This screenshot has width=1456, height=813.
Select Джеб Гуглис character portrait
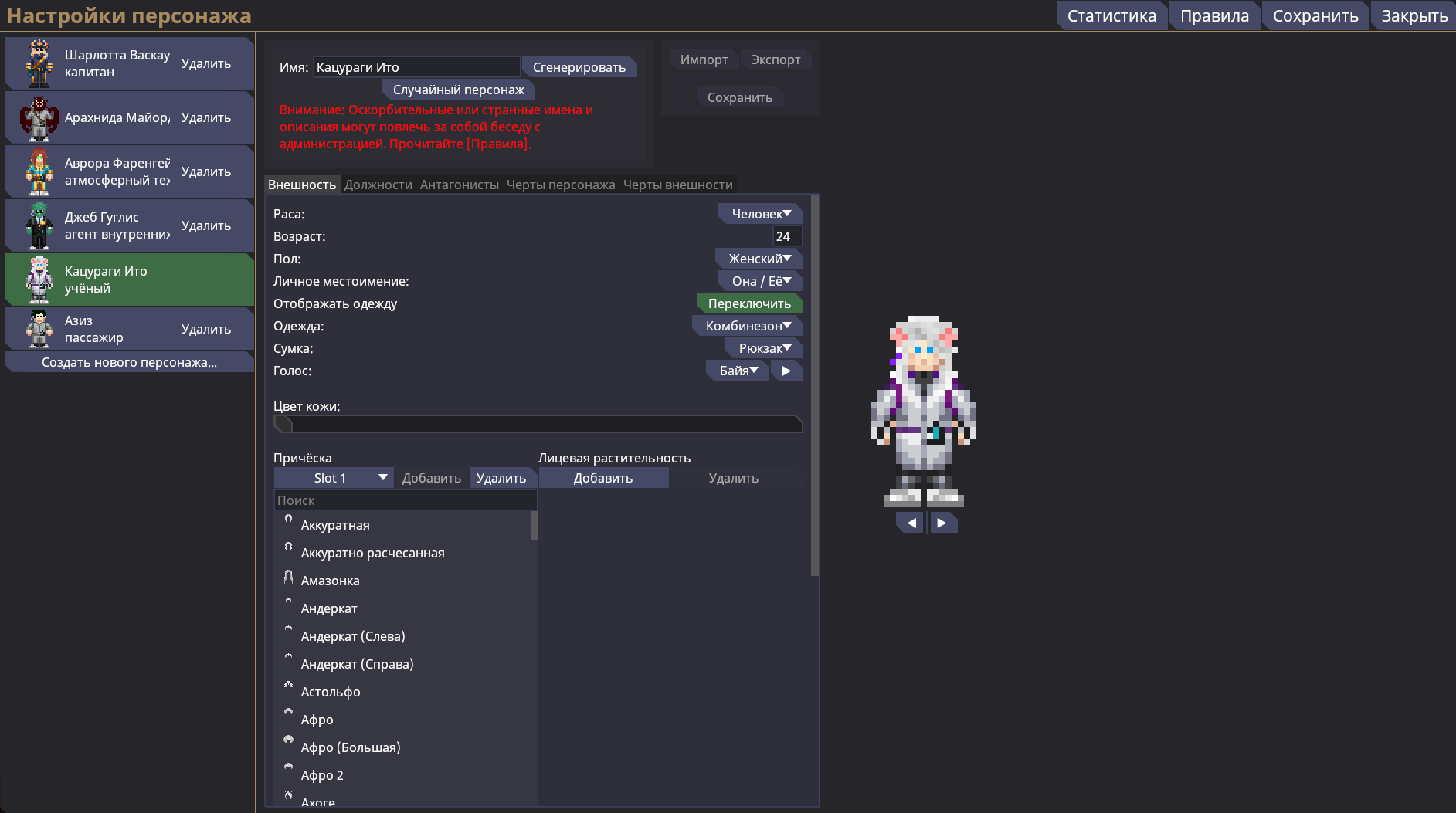(x=39, y=225)
